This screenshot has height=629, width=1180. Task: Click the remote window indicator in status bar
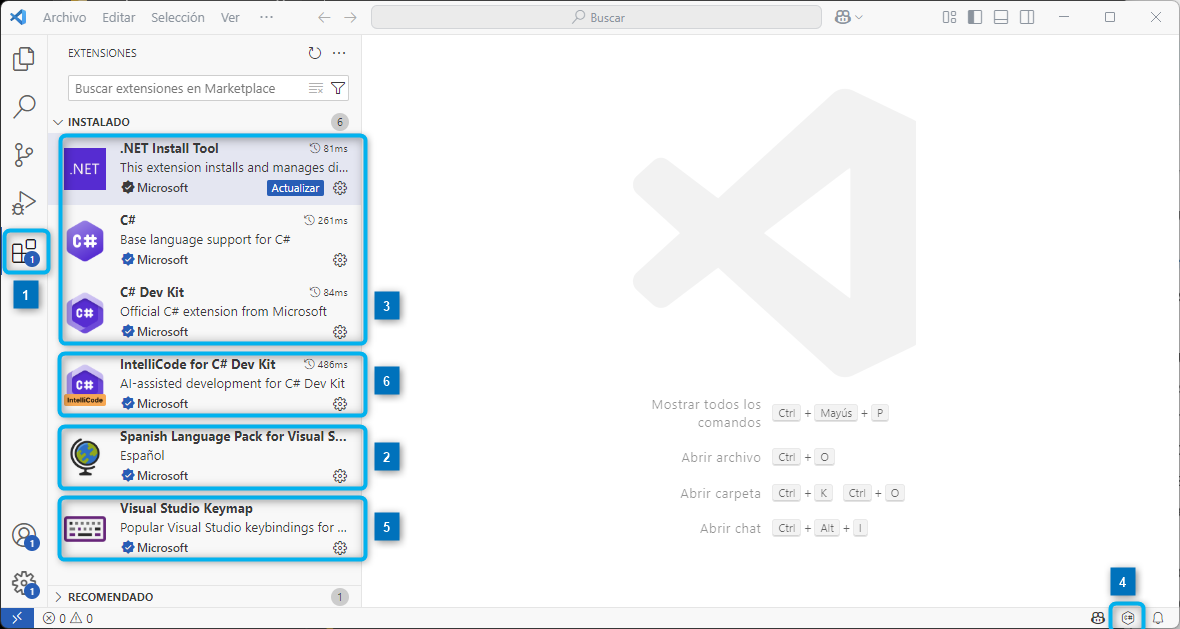[17, 618]
